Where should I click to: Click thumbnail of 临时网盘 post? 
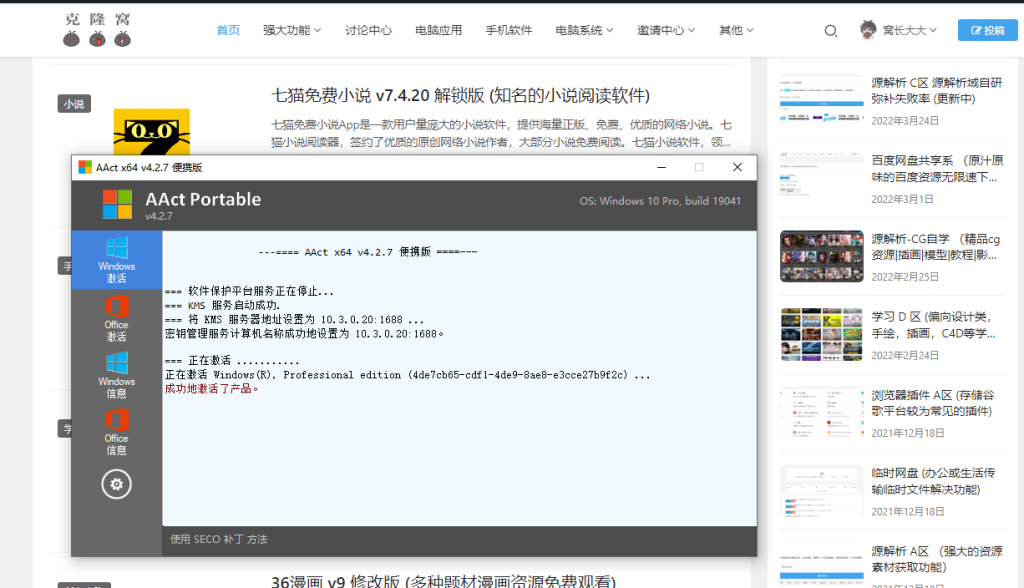click(822, 491)
